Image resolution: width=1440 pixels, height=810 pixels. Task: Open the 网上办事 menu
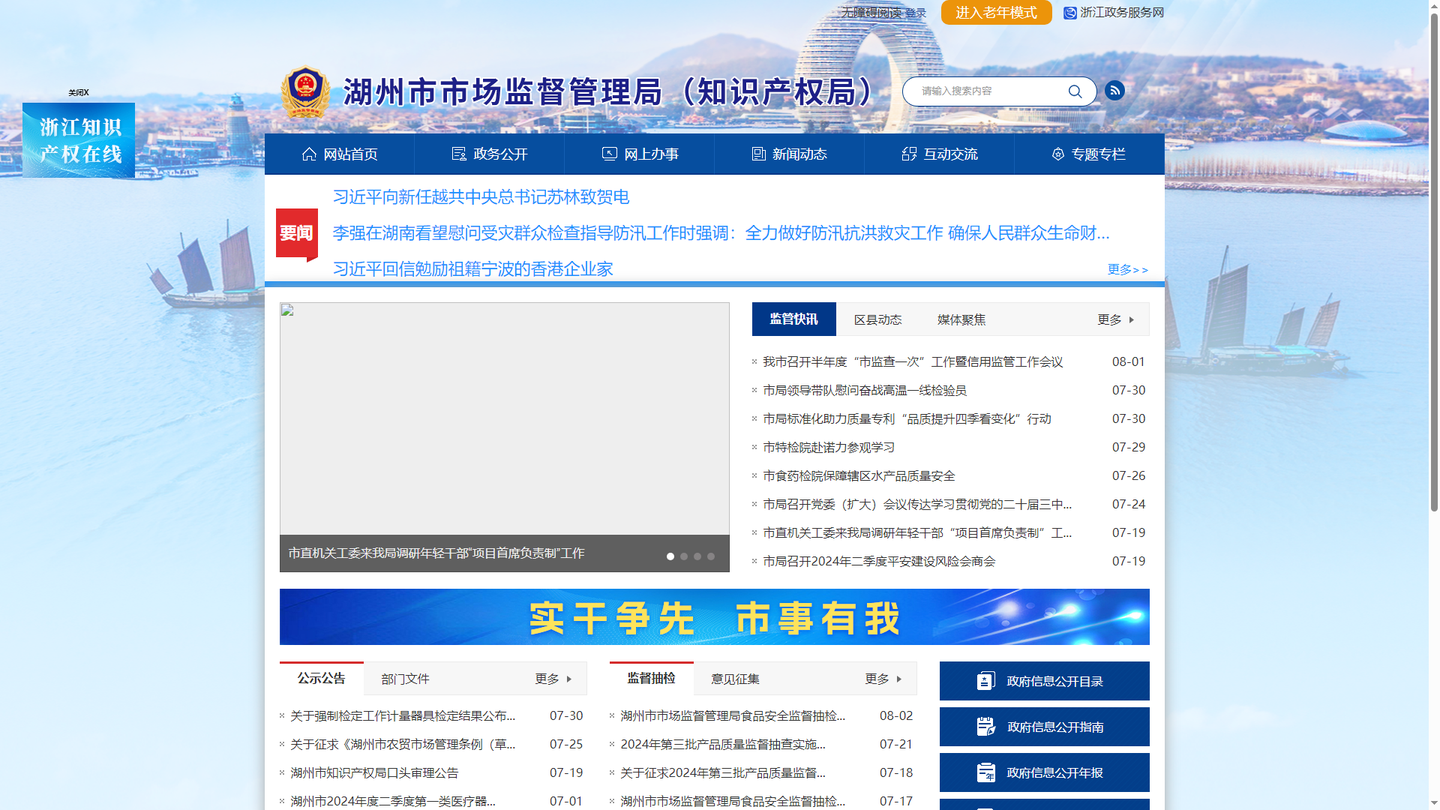pos(640,154)
